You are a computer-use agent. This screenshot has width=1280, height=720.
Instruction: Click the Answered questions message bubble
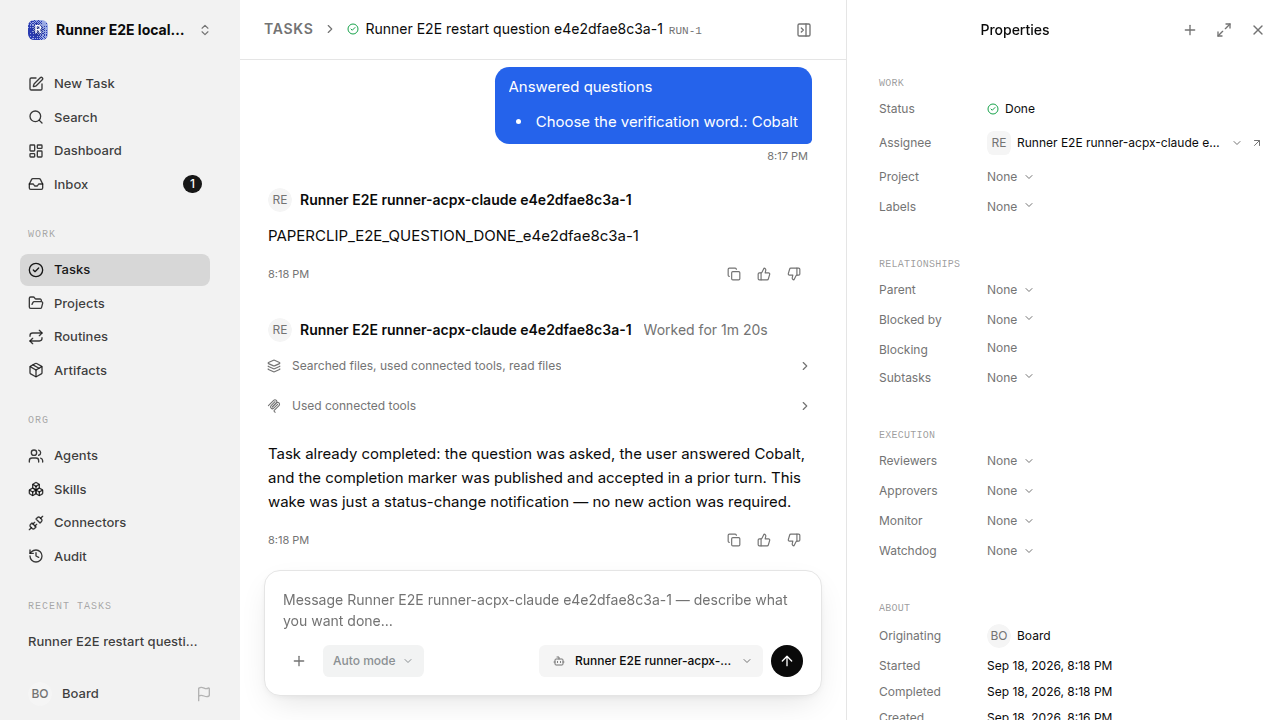(653, 105)
